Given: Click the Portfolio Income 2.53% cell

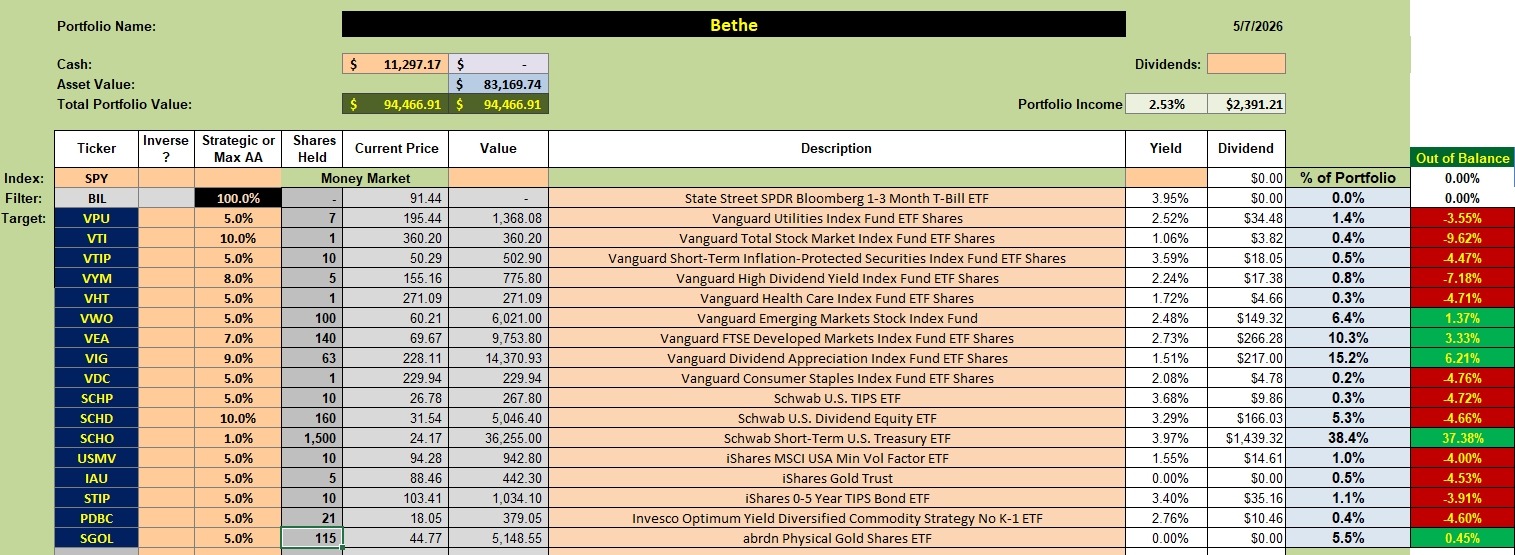Looking at the screenshot, I should [x=1166, y=104].
